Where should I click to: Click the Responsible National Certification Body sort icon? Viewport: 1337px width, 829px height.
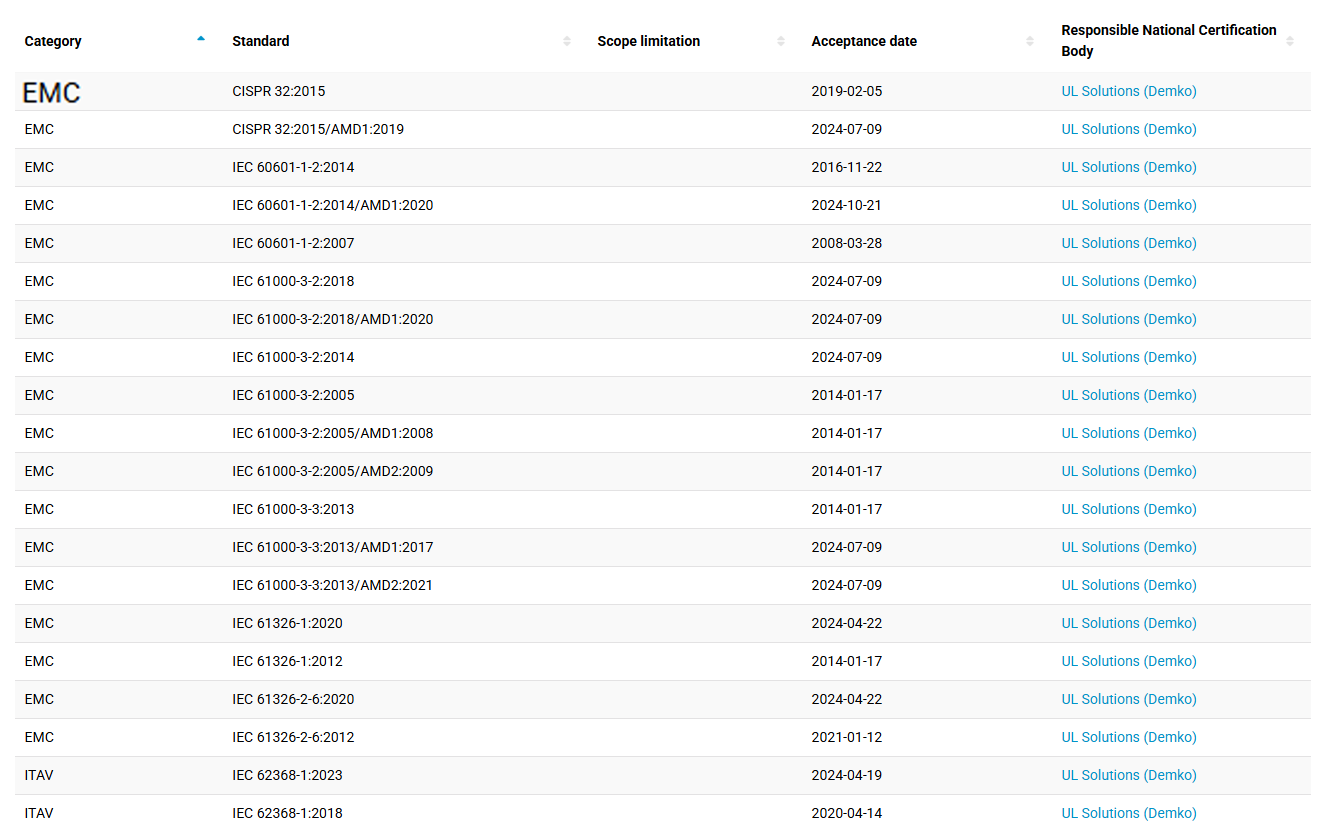tap(1290, 41)
